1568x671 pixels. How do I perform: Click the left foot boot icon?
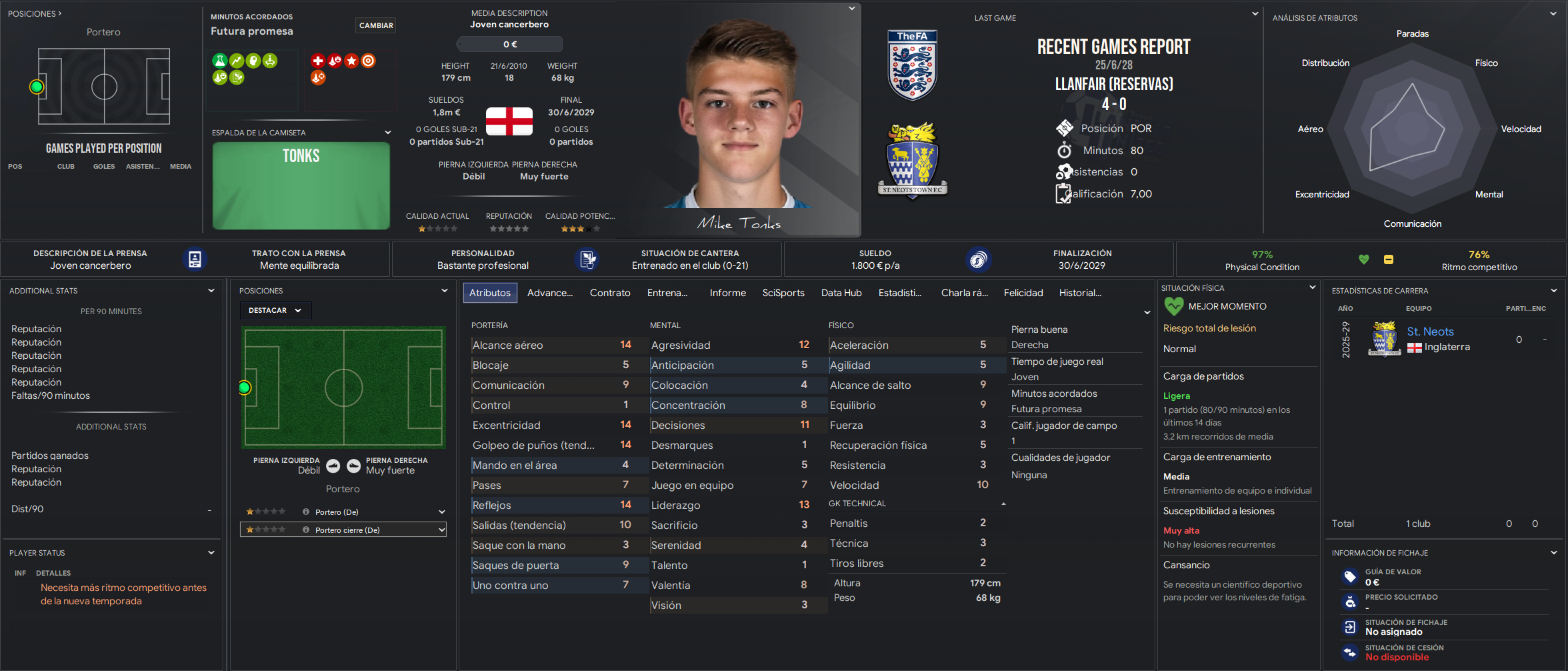(333, 466)
